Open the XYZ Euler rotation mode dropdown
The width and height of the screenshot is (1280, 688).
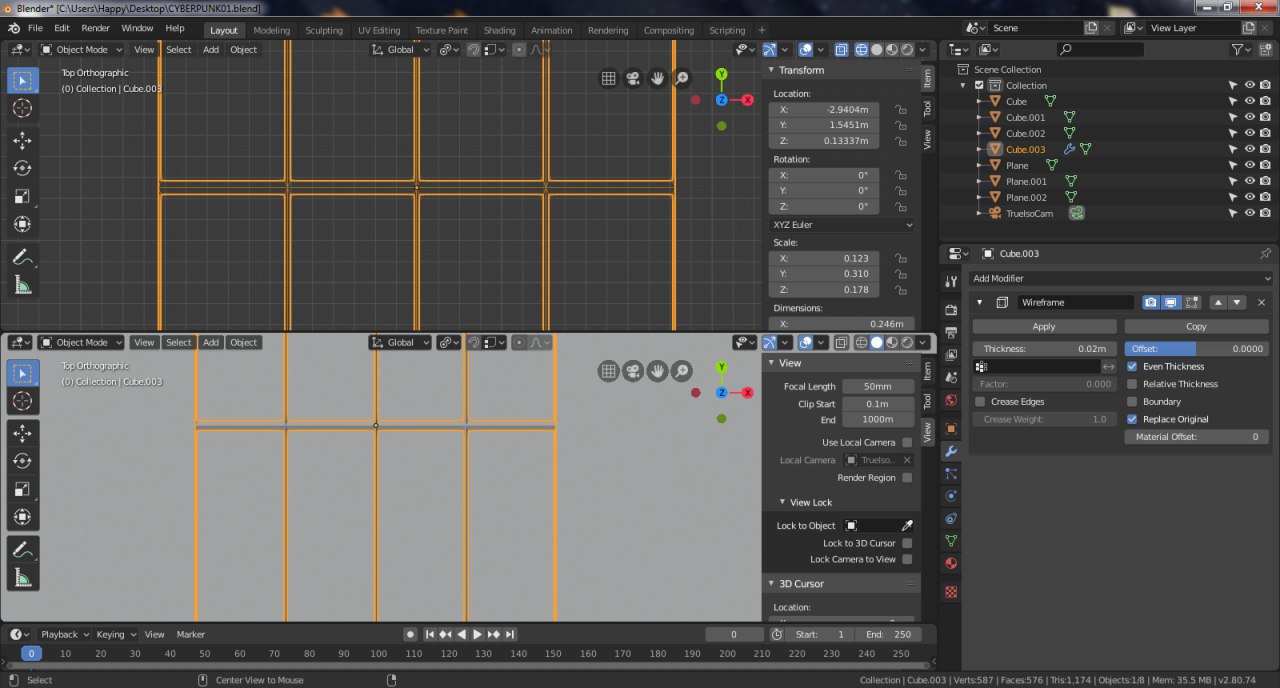842,225
